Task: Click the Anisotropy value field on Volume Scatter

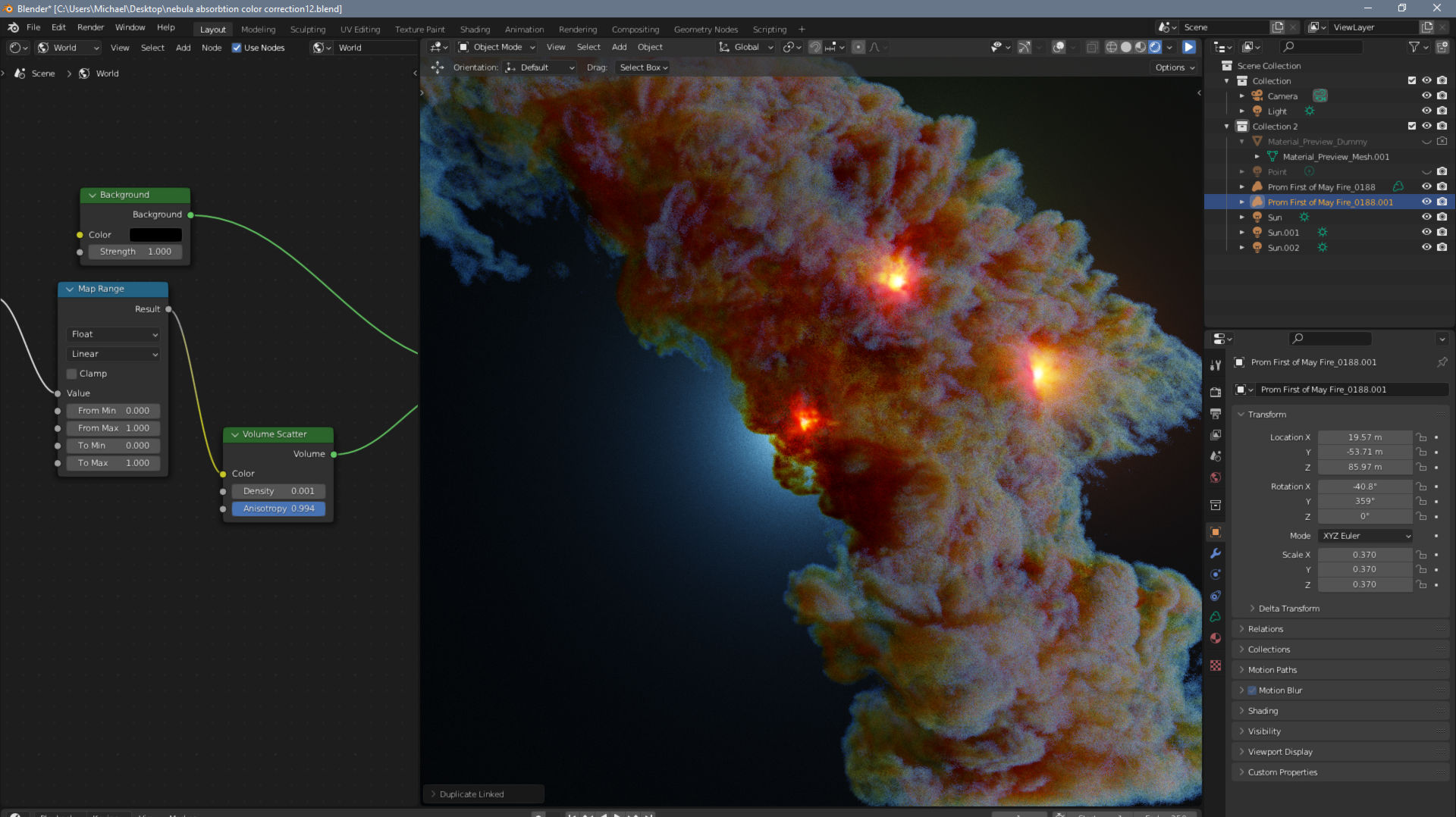Action: pos(278,509)
